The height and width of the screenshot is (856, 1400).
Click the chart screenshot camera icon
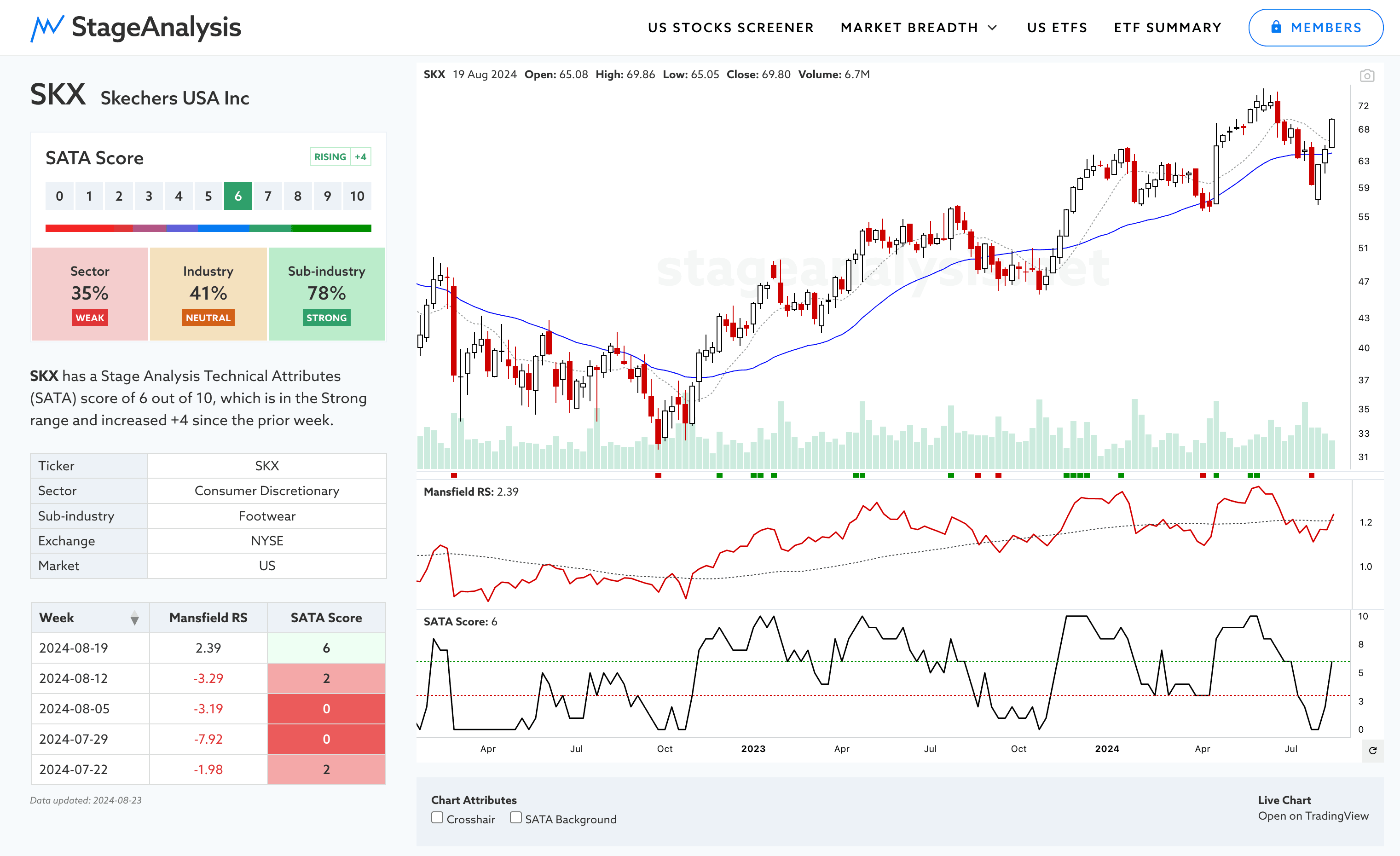tap(1367, 75)
